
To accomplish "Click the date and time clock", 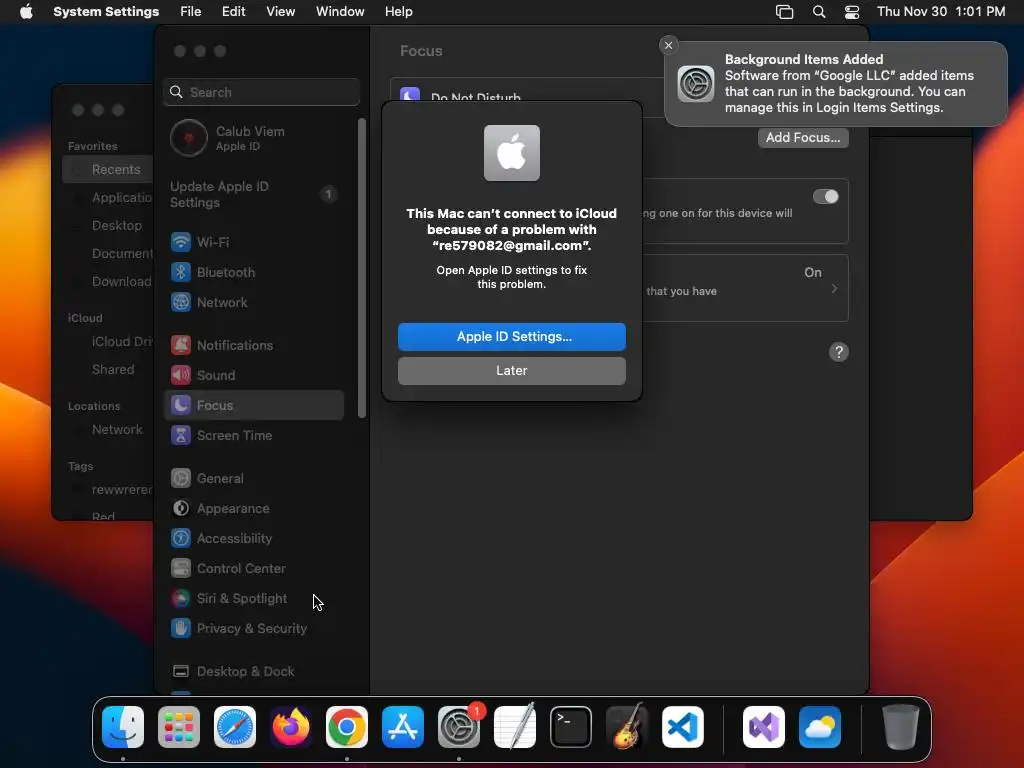I will click(x=941, y=12).
